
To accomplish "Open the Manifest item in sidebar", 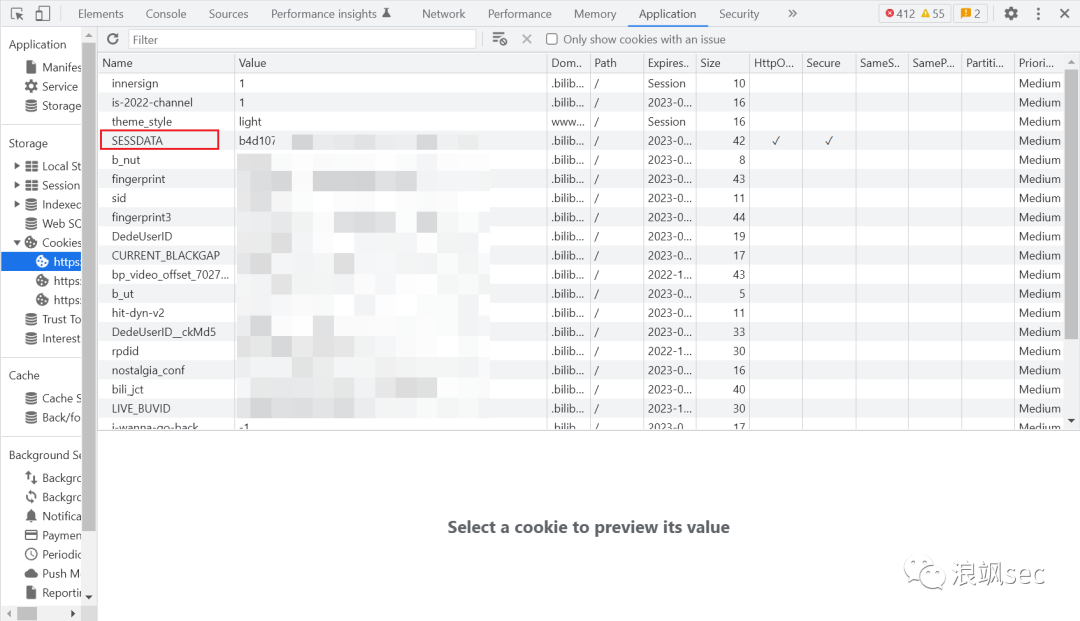I will tap(53, 67).
